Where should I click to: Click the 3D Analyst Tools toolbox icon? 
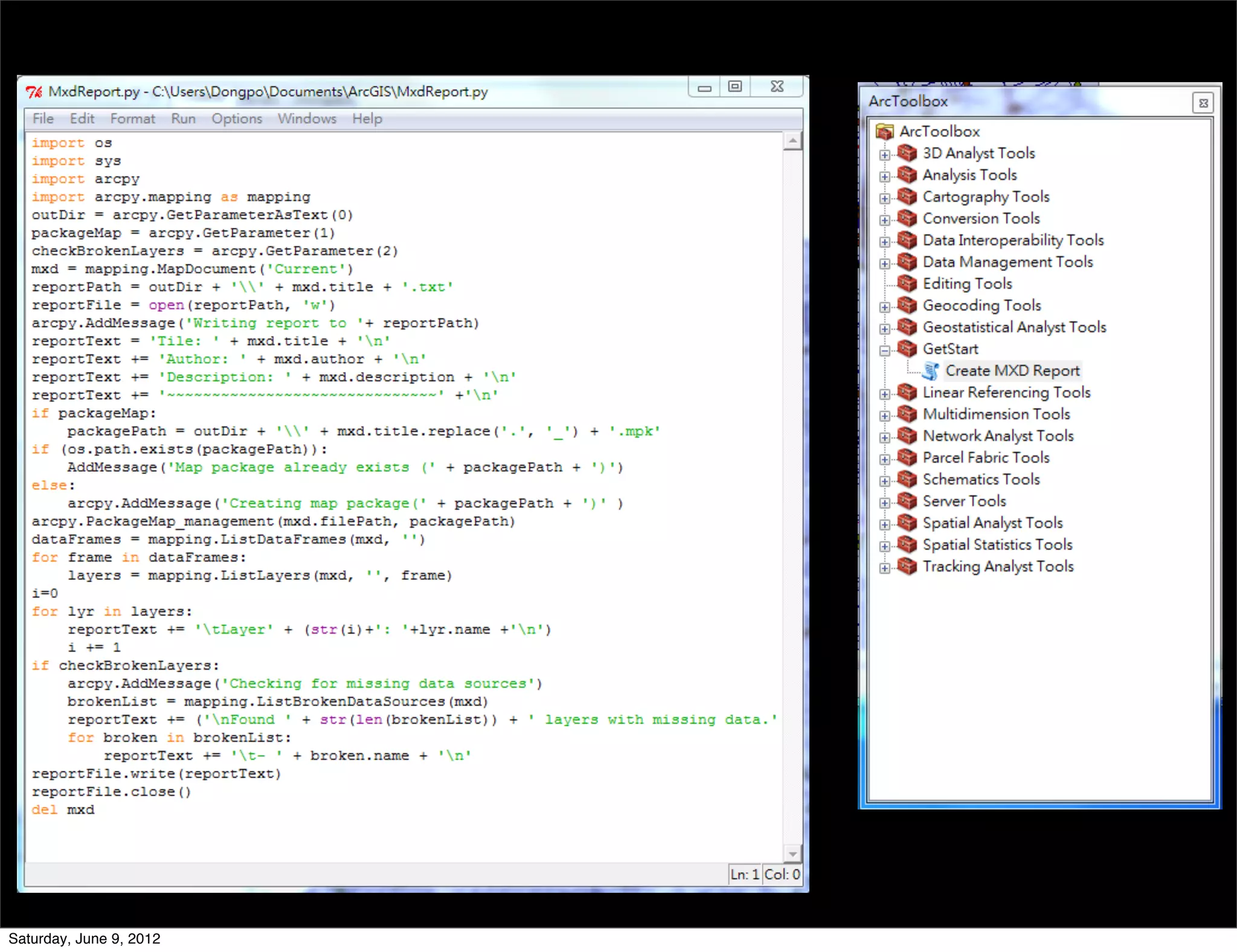click(x=907, y=153)
